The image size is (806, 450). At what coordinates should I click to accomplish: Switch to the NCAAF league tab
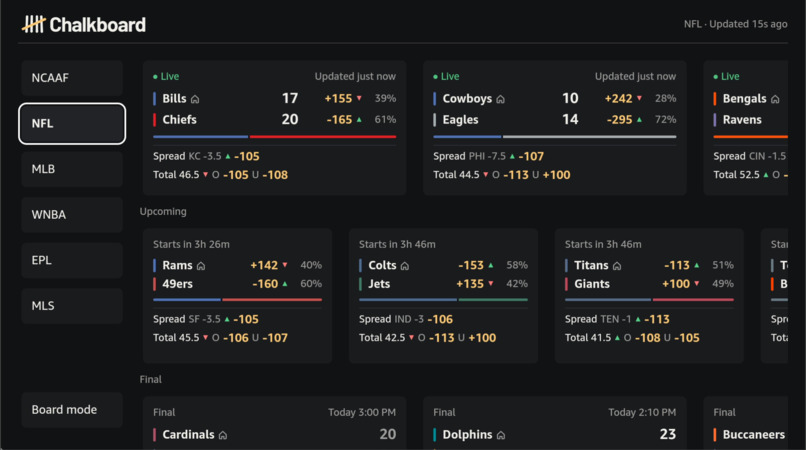click(72, 78)
